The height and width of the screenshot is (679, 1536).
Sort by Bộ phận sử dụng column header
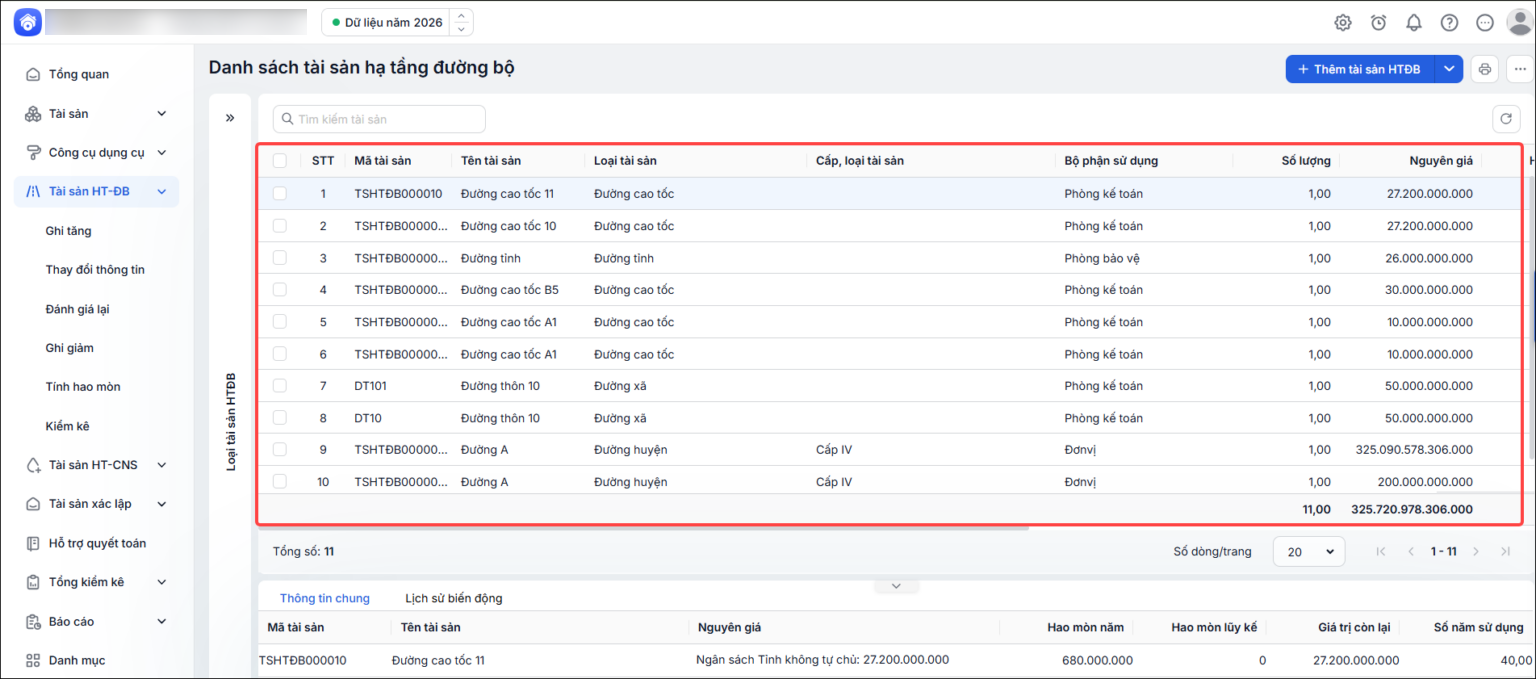(1112, 161)
